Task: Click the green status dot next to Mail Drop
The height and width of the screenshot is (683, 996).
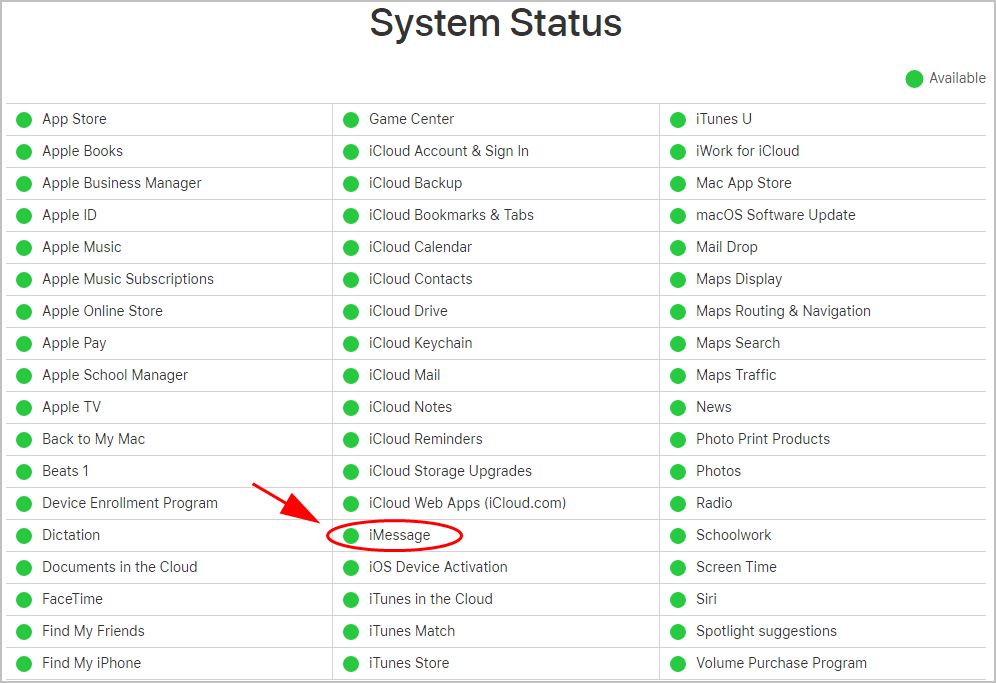Action: 678,248
